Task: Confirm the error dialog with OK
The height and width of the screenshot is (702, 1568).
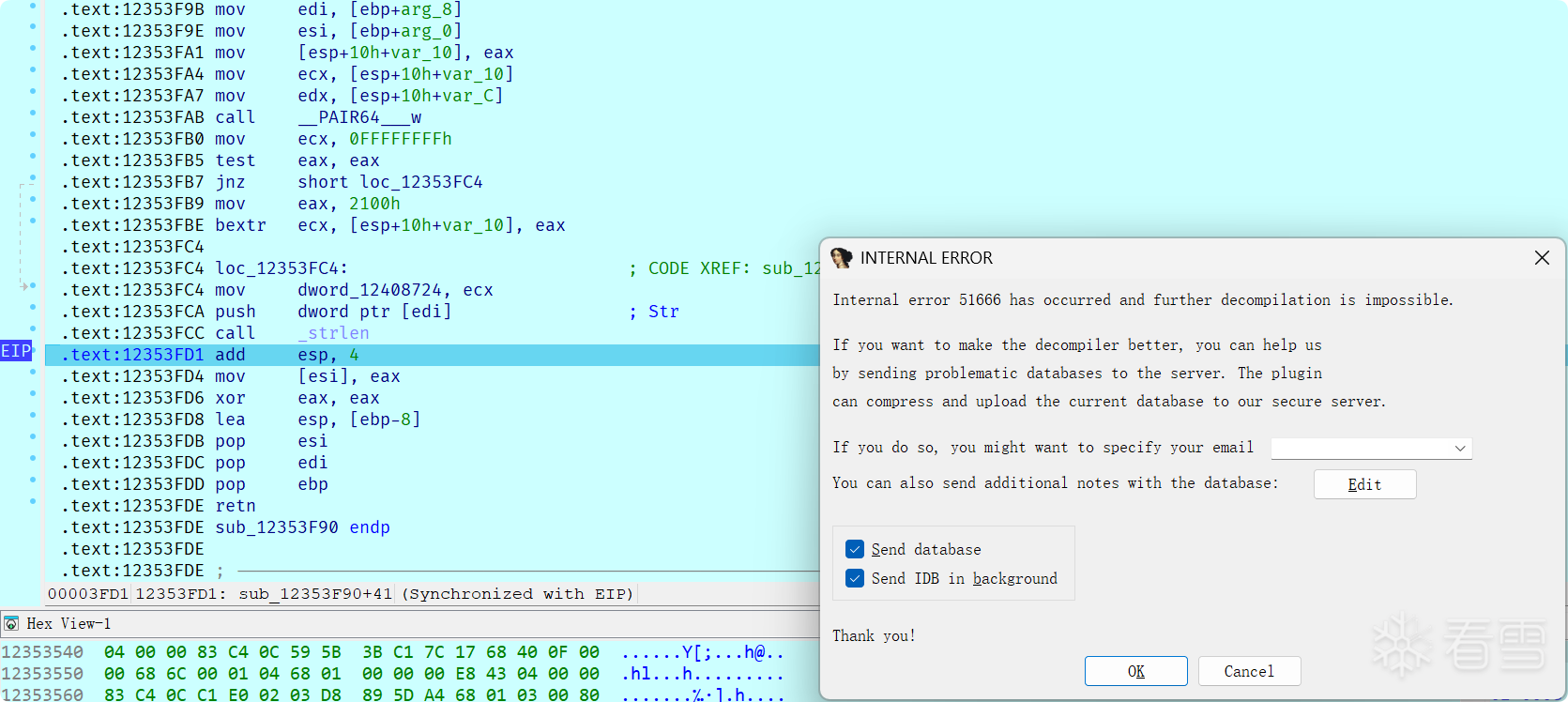Action: pos(1135,671)
